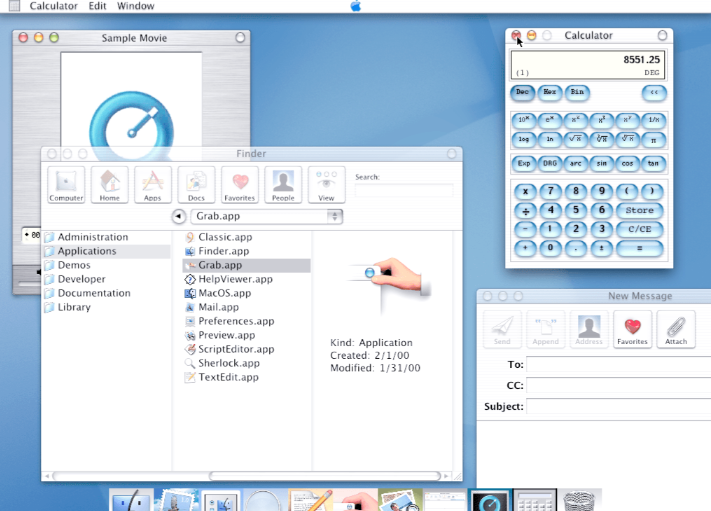Click the Append icon in New Message
Screen dimensions: 711x511
(x=545, y=329)
